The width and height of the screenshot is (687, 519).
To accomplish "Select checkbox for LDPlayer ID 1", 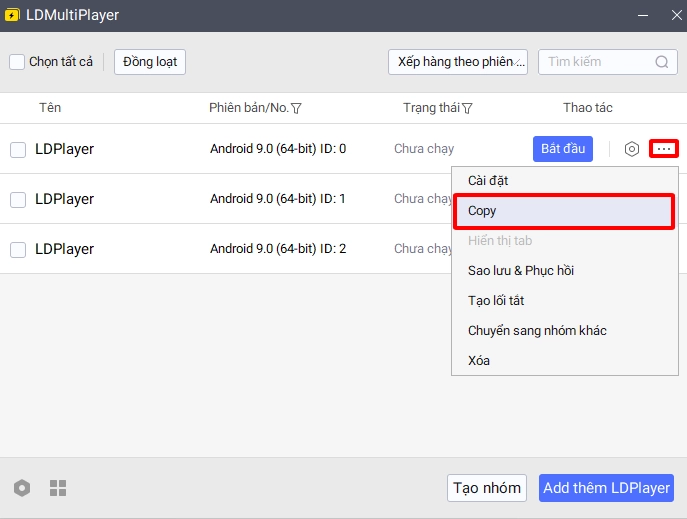I will 18,199.
